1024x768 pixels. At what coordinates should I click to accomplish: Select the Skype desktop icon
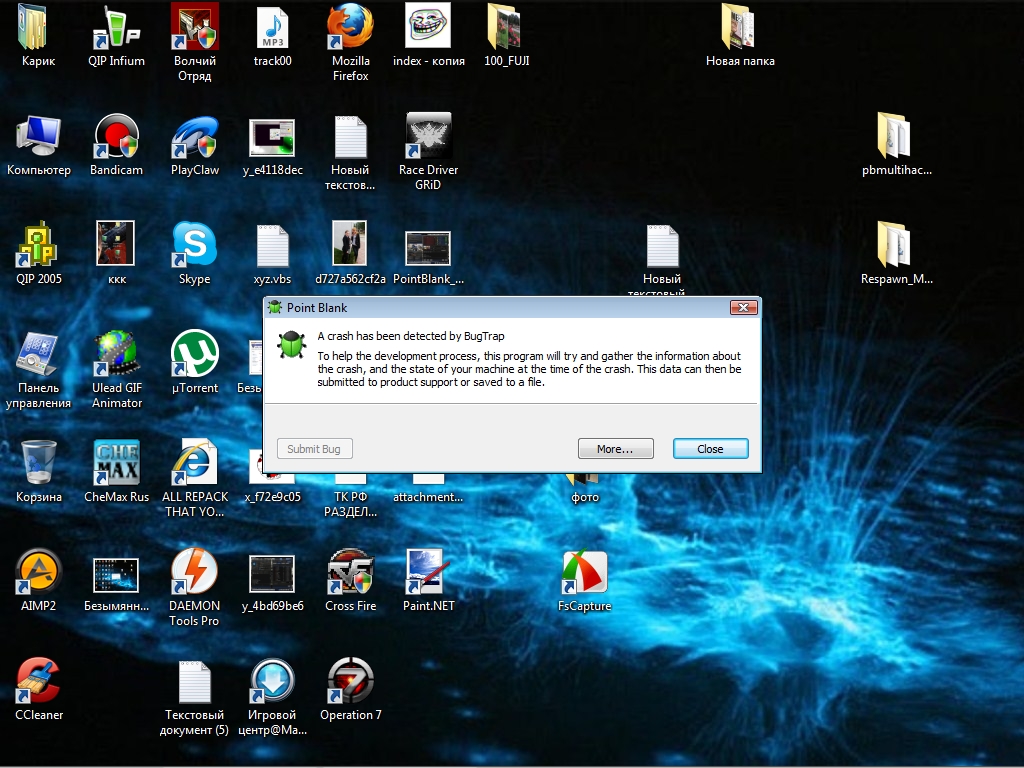coord(194,245)
